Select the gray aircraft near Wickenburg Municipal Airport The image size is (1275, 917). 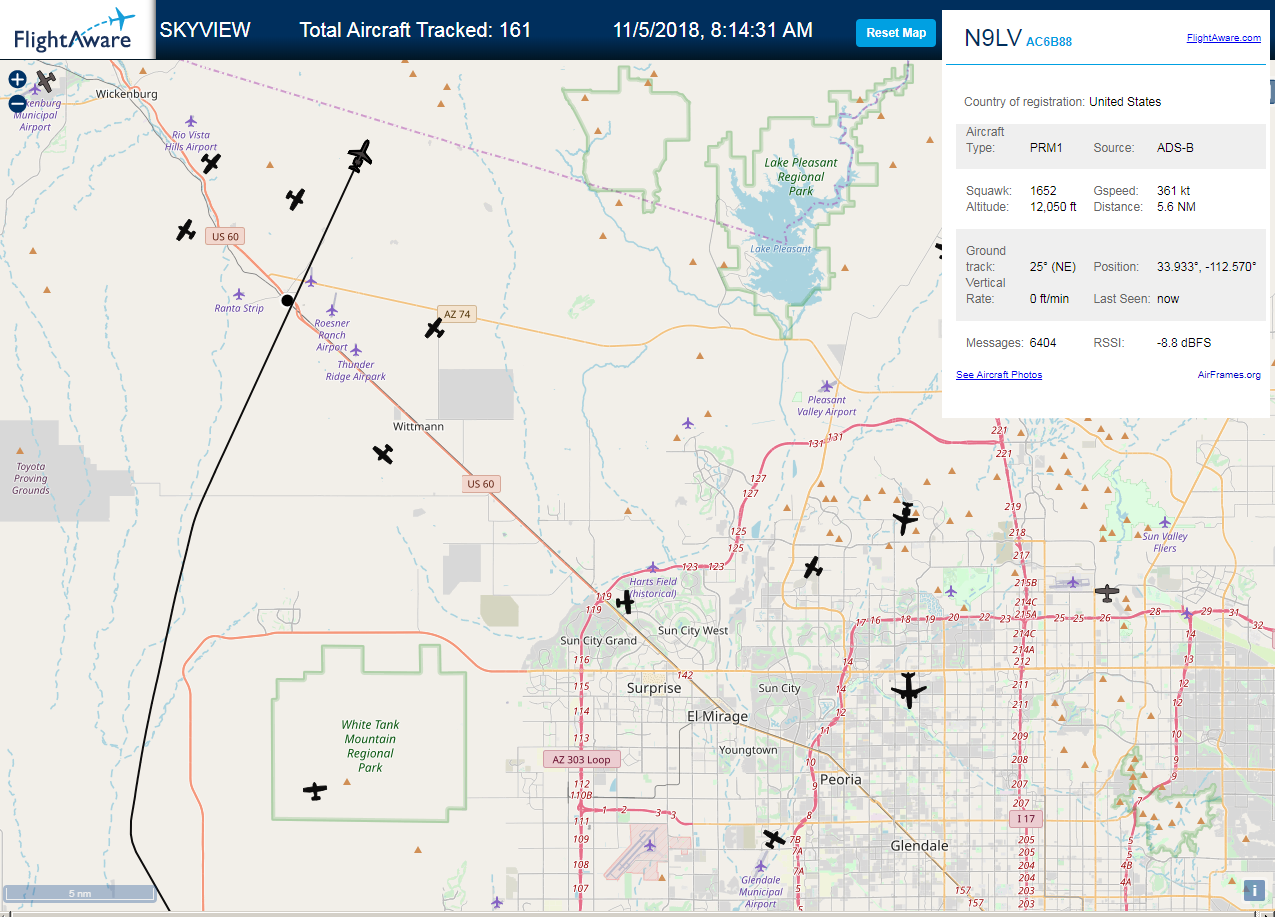(x=46, y=81)
